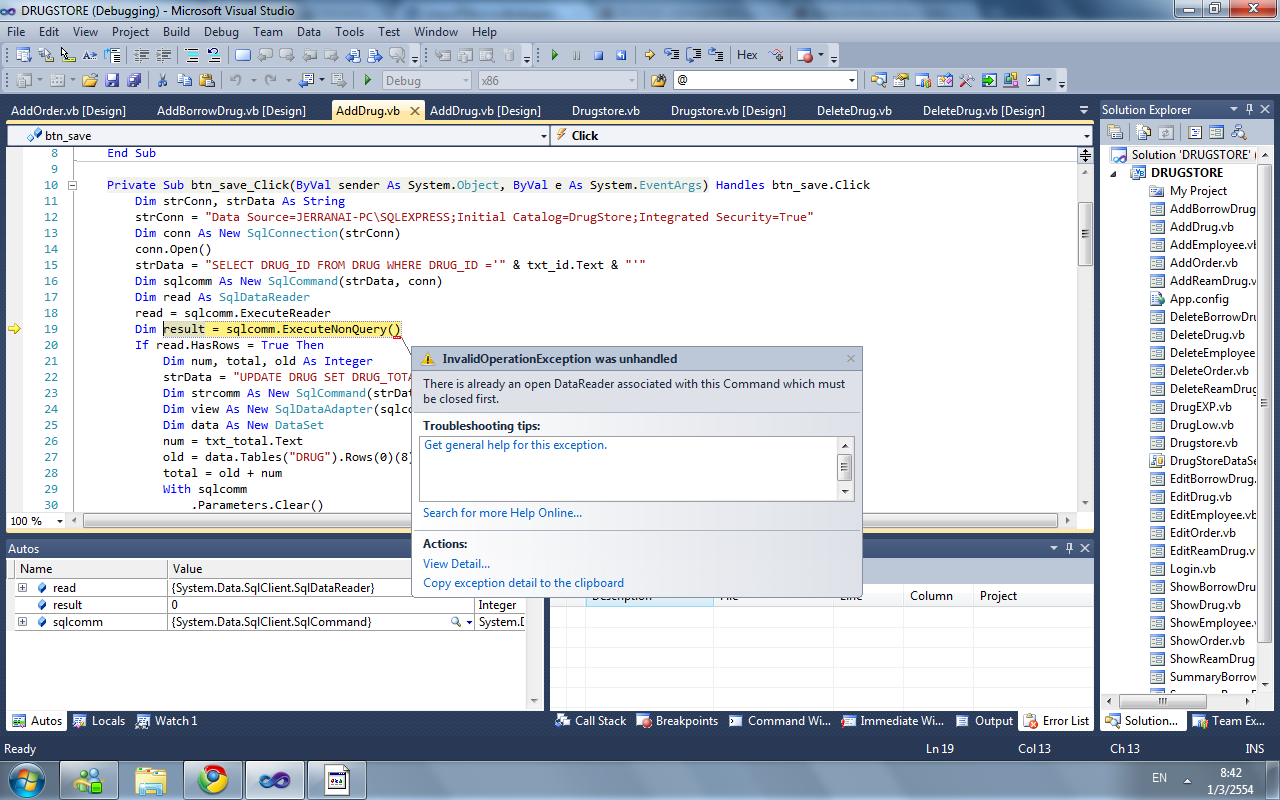Switch to the Drugstore.vb tab
The height and width of the screenshot is (800, 1280).
[x=605, y=111]
